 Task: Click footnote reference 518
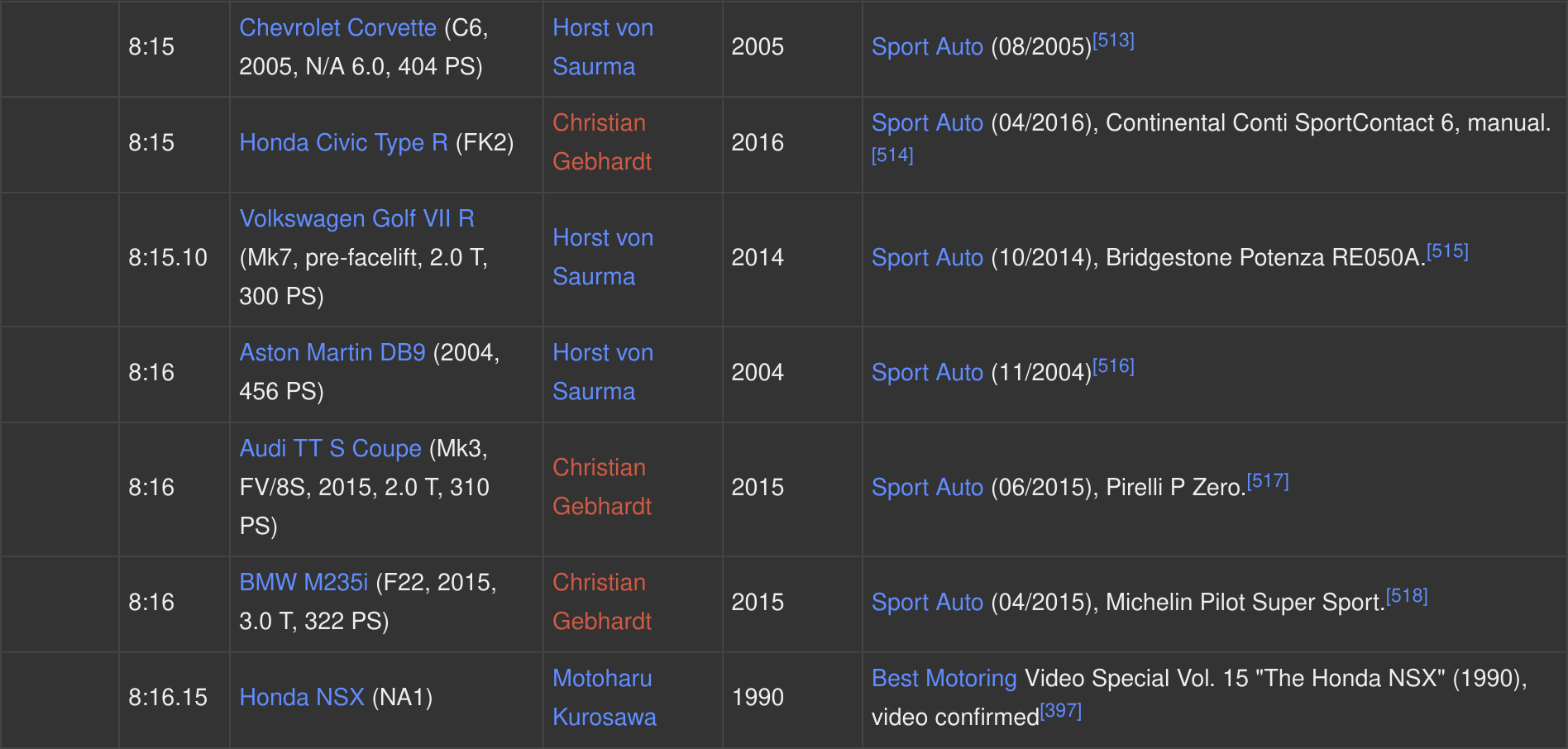click(x=1407, y=596)
